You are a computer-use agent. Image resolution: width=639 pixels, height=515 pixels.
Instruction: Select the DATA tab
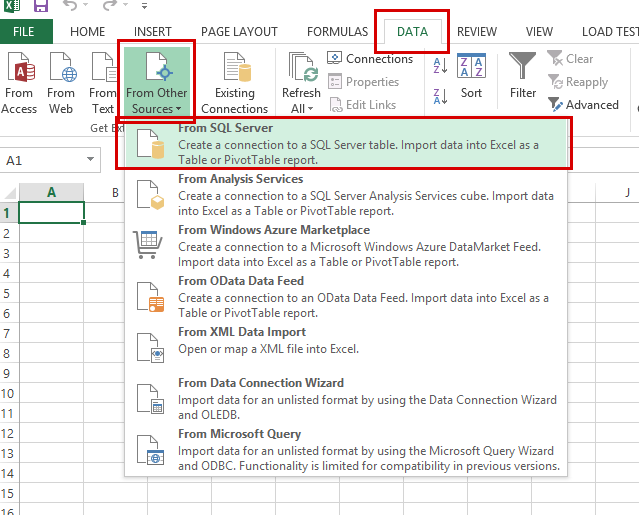coord(412,31)
